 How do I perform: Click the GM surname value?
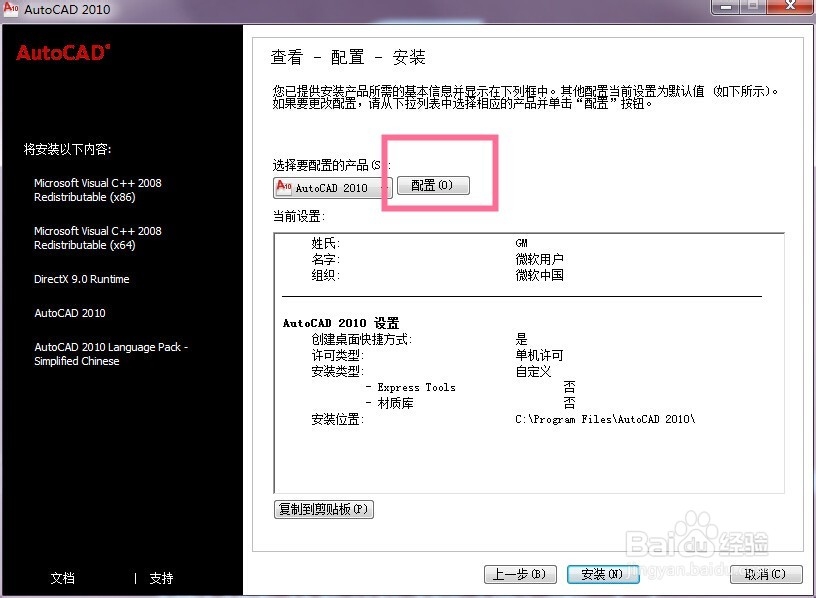click(521, 243)
